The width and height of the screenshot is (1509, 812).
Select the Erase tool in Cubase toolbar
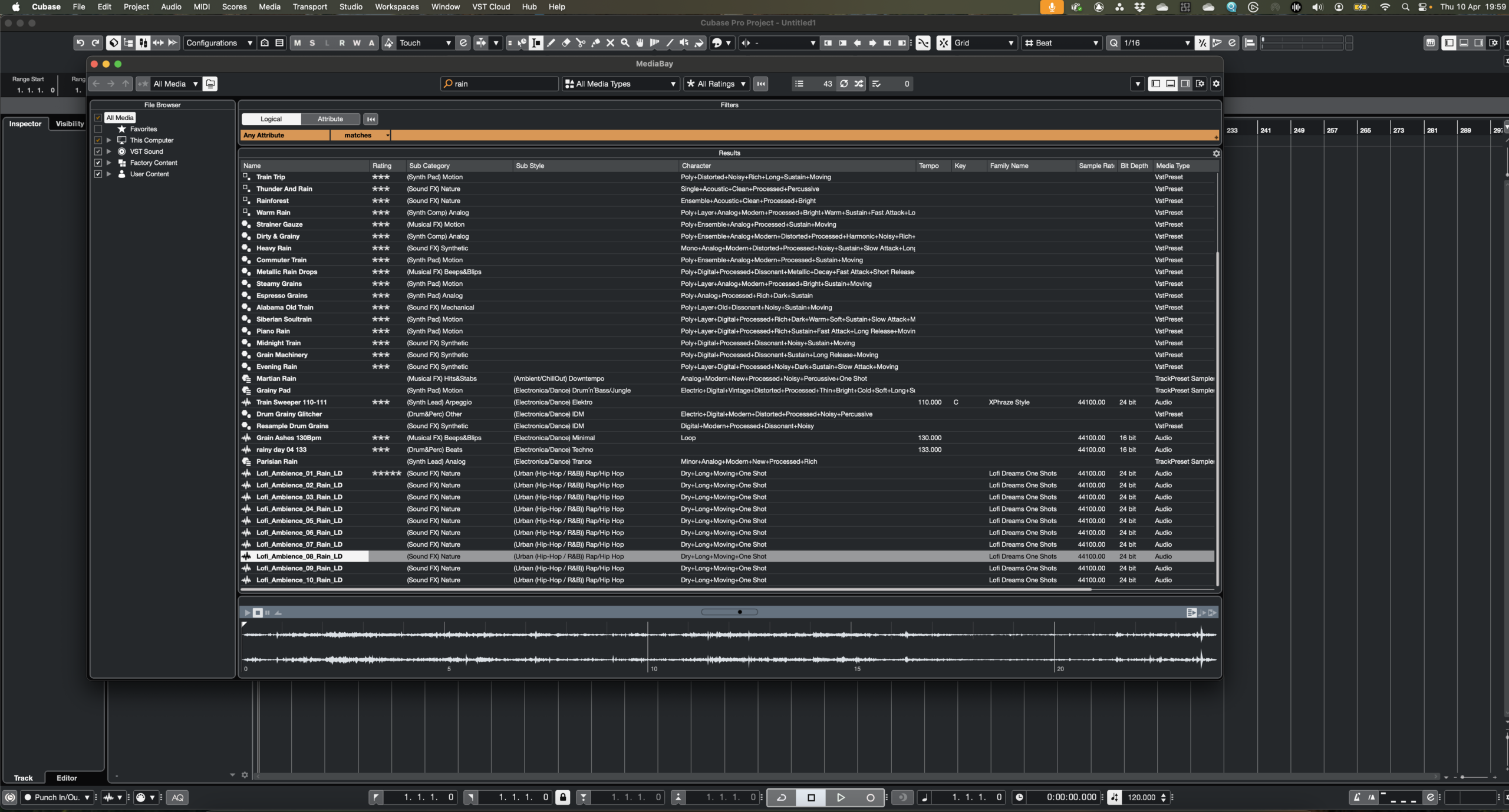(566, 43)
